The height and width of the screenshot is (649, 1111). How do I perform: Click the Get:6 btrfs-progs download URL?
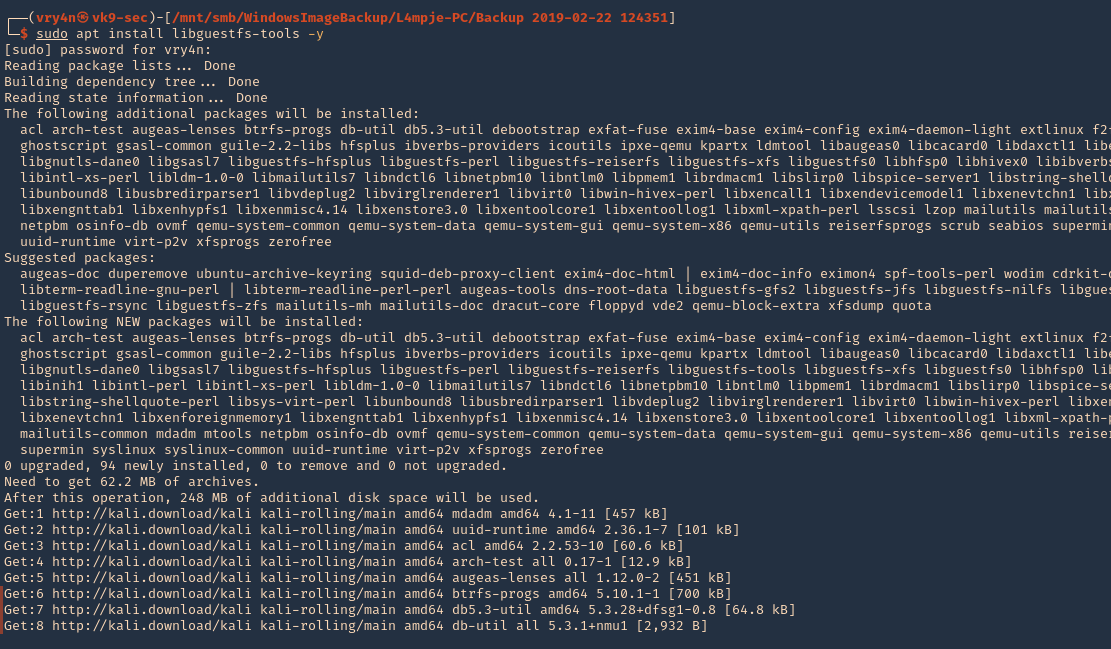pos(152,594)
